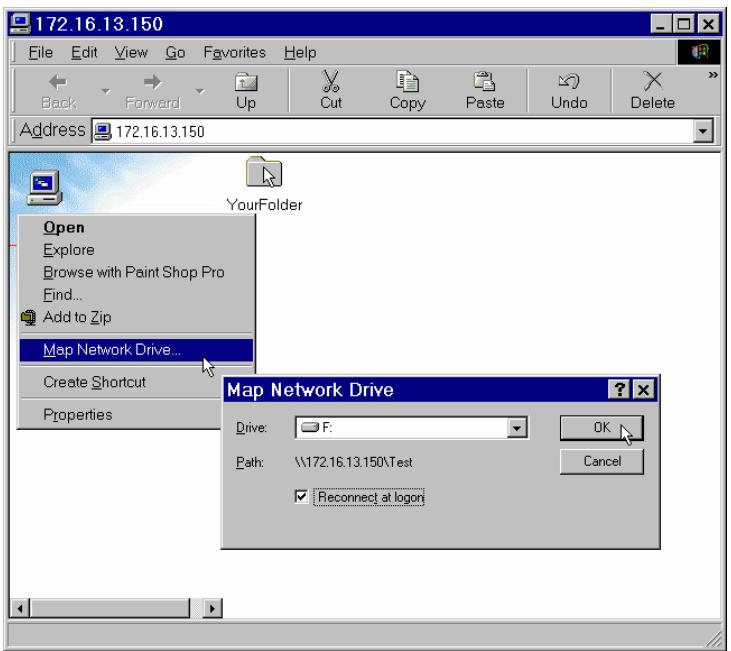Click the horizontal scrollbar left arrow

coord(20,608)
